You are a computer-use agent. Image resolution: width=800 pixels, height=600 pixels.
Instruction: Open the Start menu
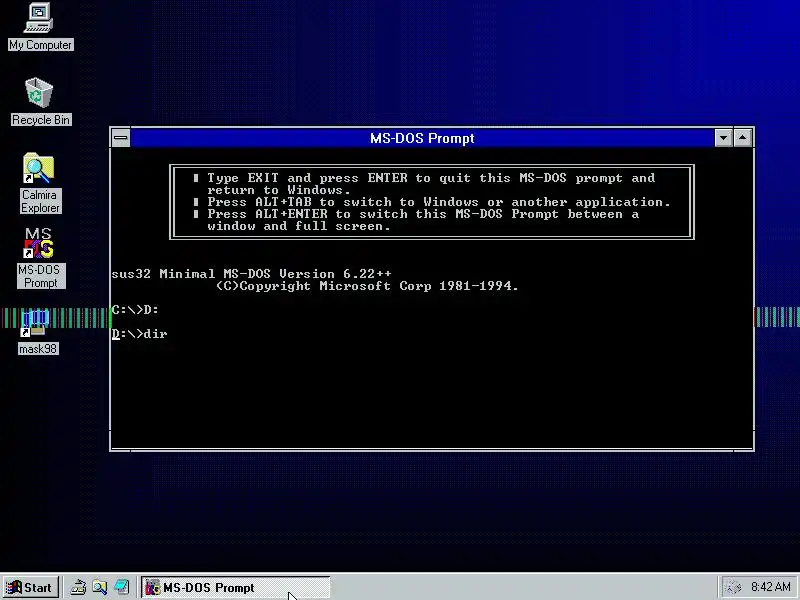click(x=31, y=588)
